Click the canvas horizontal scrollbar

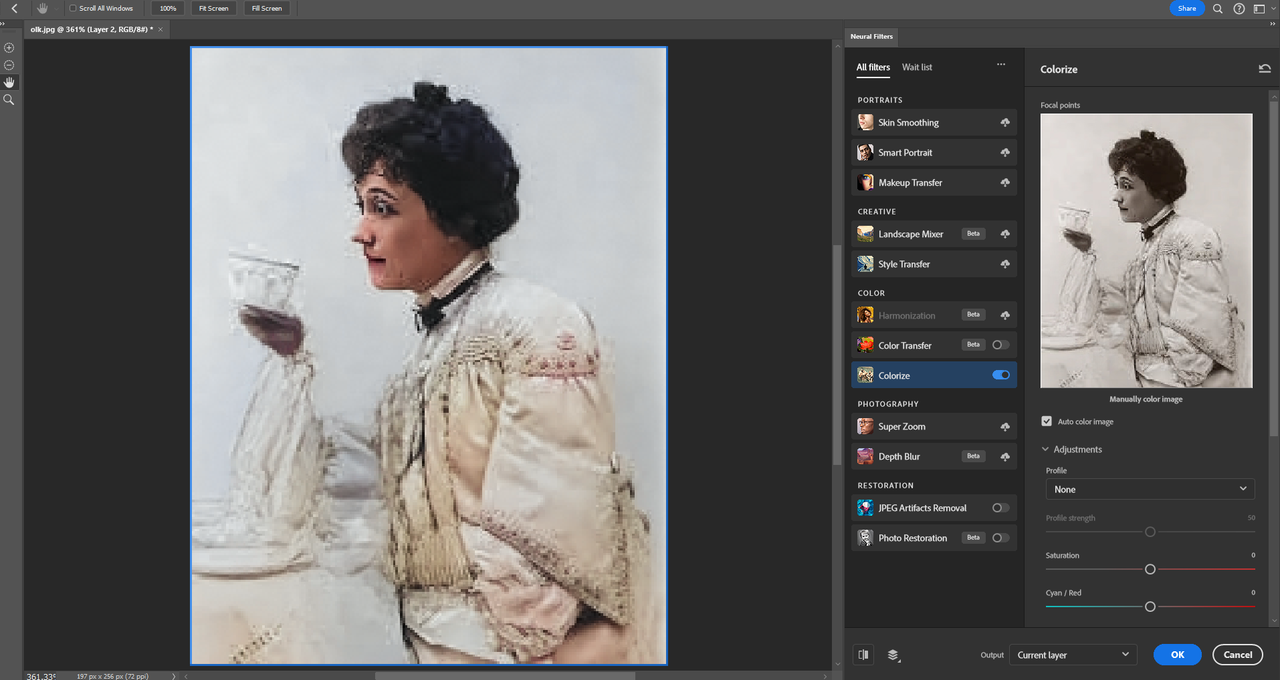coord(504,676)
